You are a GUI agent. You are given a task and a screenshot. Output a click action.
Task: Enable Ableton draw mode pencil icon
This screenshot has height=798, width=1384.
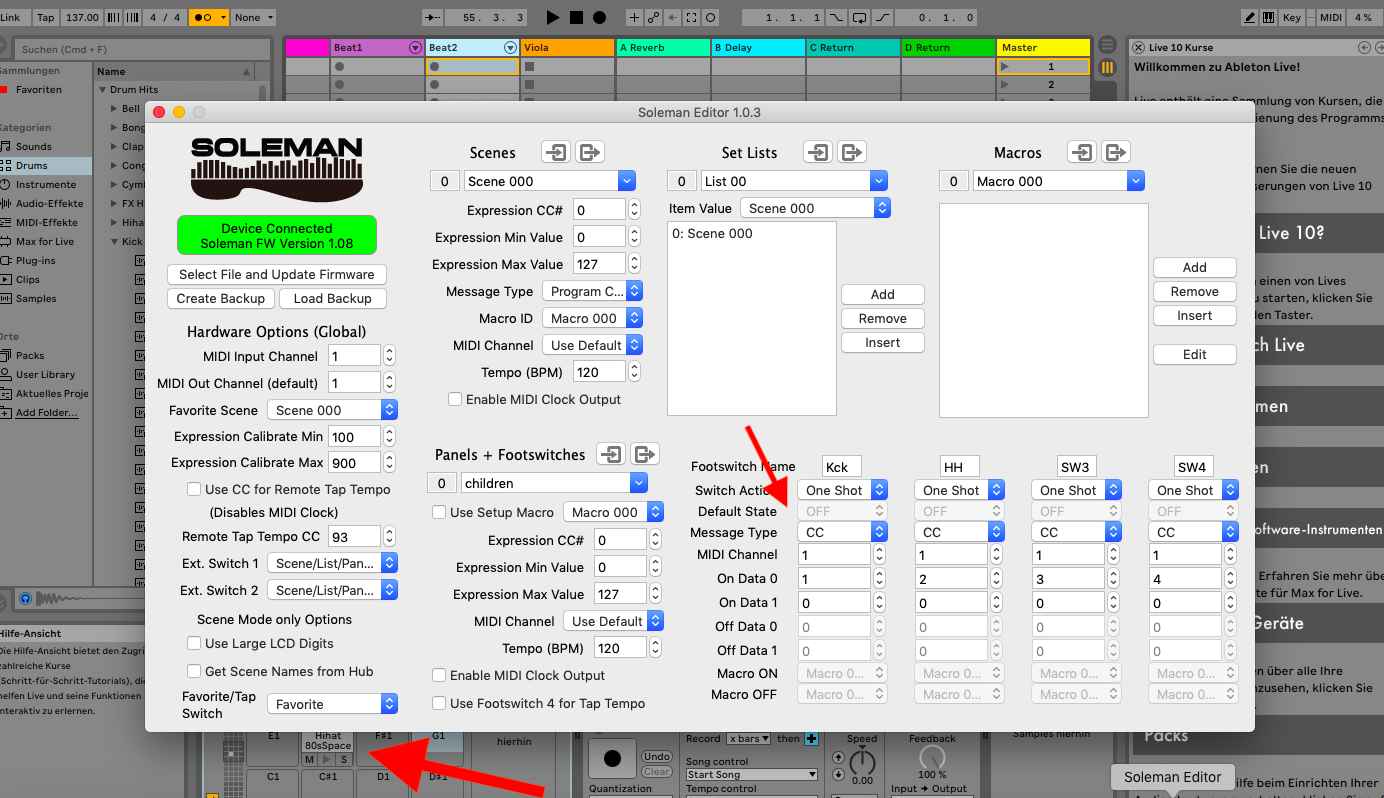point(1250,18)
